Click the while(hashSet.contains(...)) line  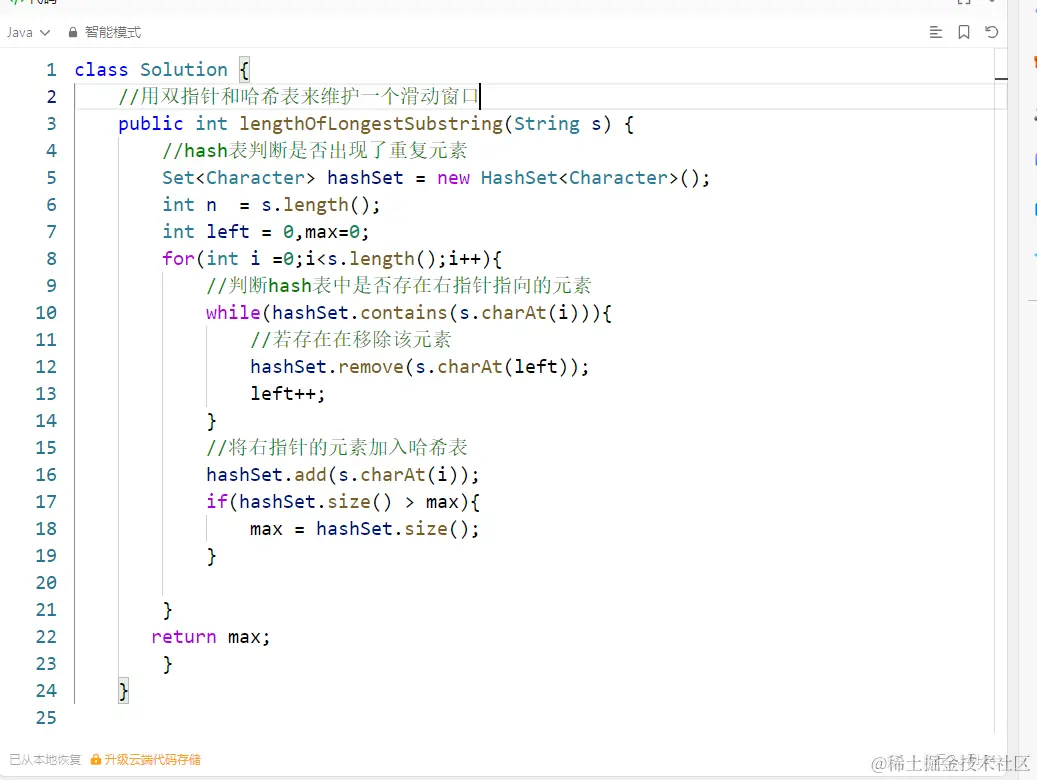[409, 313]
